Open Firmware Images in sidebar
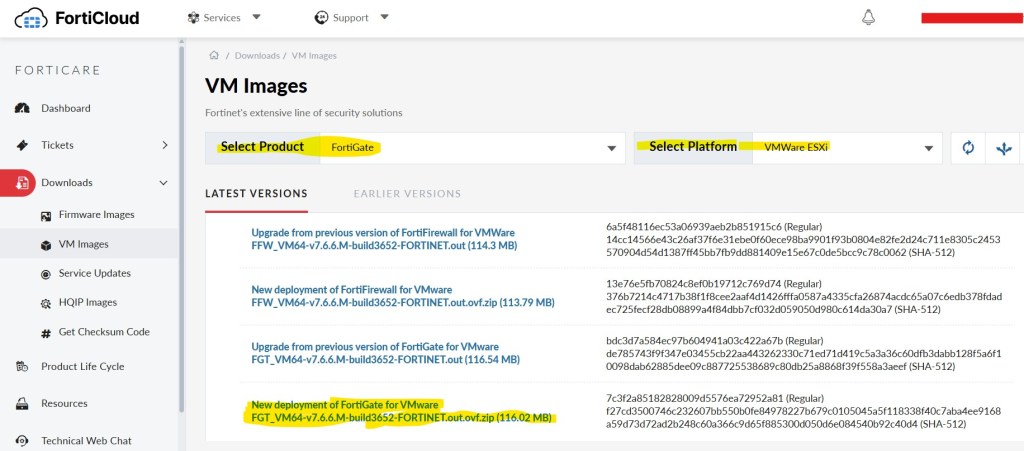Image resolution: width=1024 pixels, height=451 pixels. 96,215
